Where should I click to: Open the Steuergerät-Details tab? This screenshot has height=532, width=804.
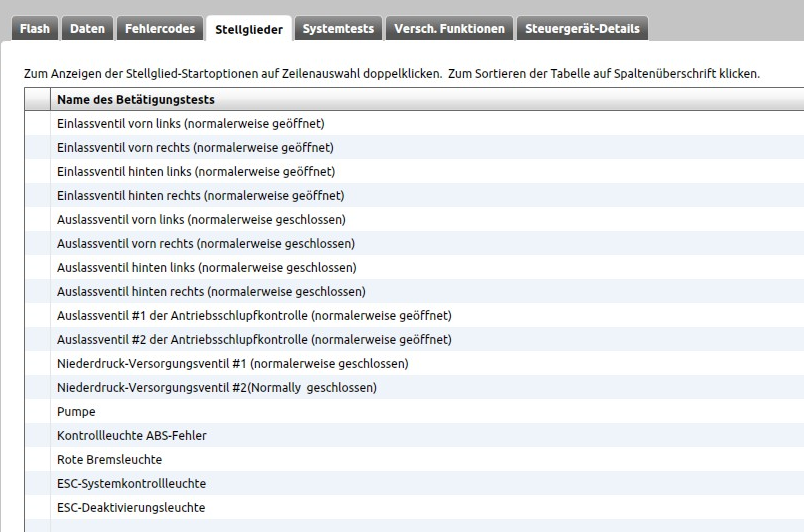pos(582,29)
